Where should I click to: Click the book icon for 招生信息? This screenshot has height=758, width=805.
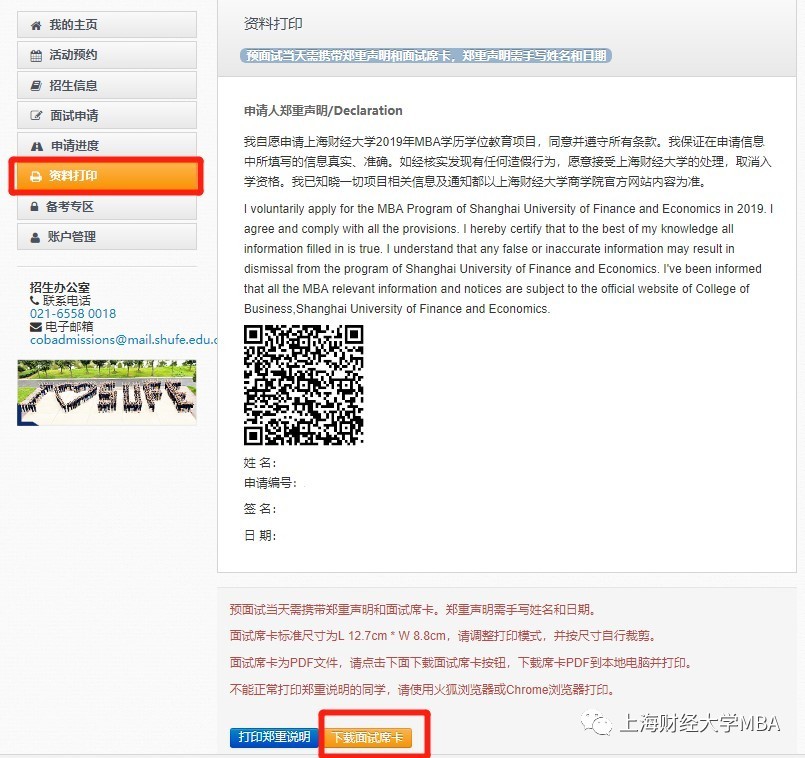click(37, 86)
